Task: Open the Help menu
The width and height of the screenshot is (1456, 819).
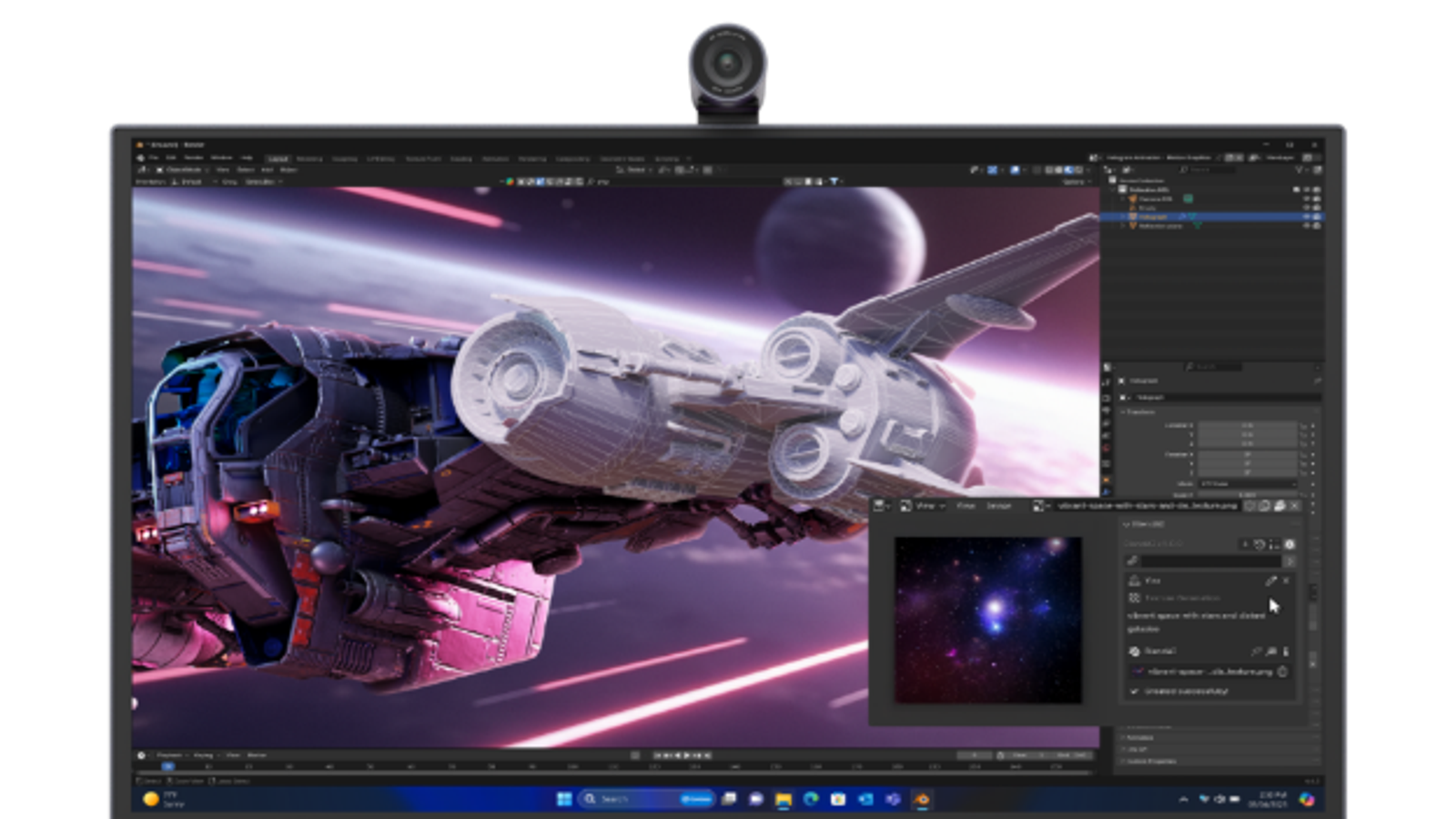Action: [x=246, y=157]
